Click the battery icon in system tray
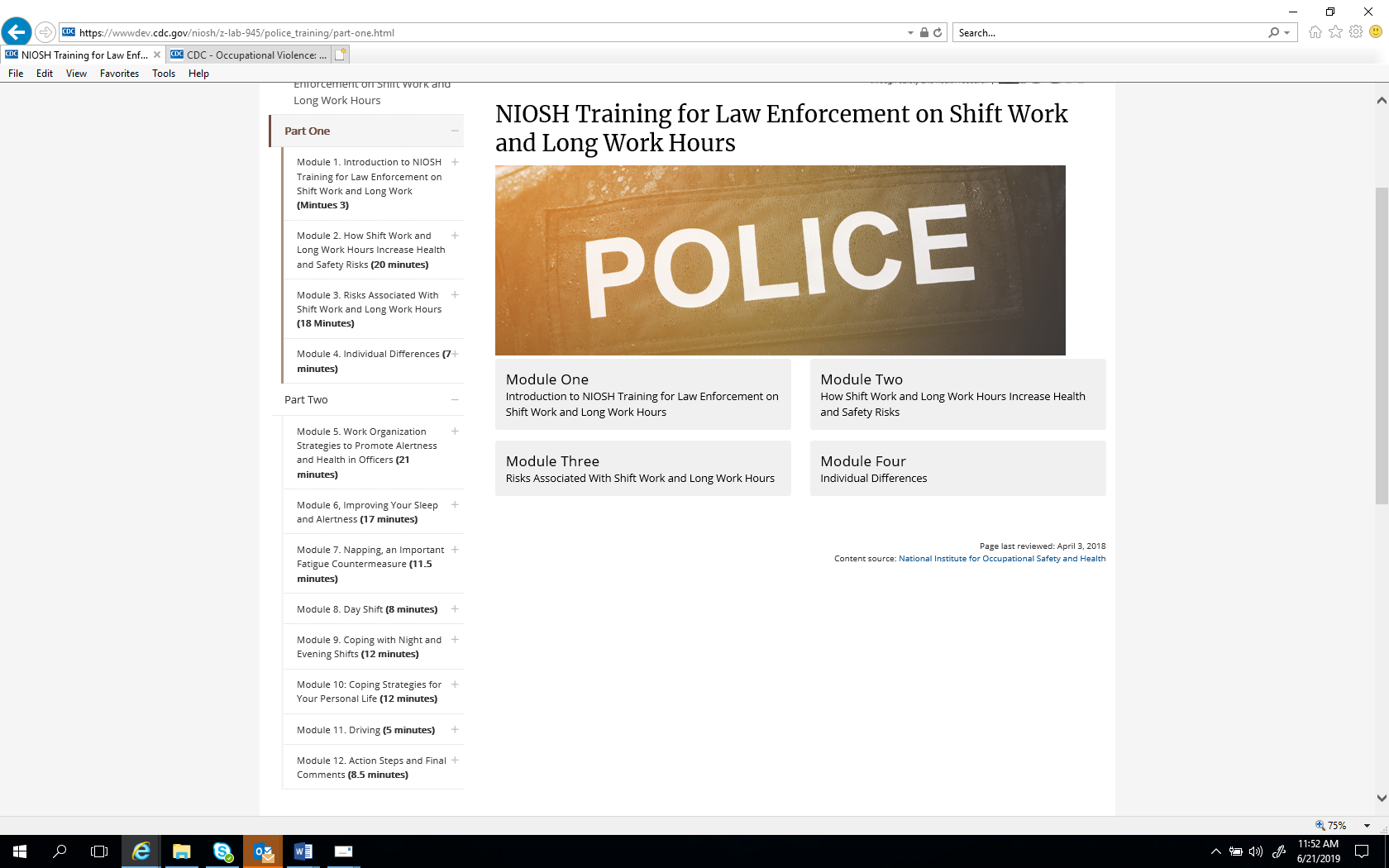 (1236, 851)
